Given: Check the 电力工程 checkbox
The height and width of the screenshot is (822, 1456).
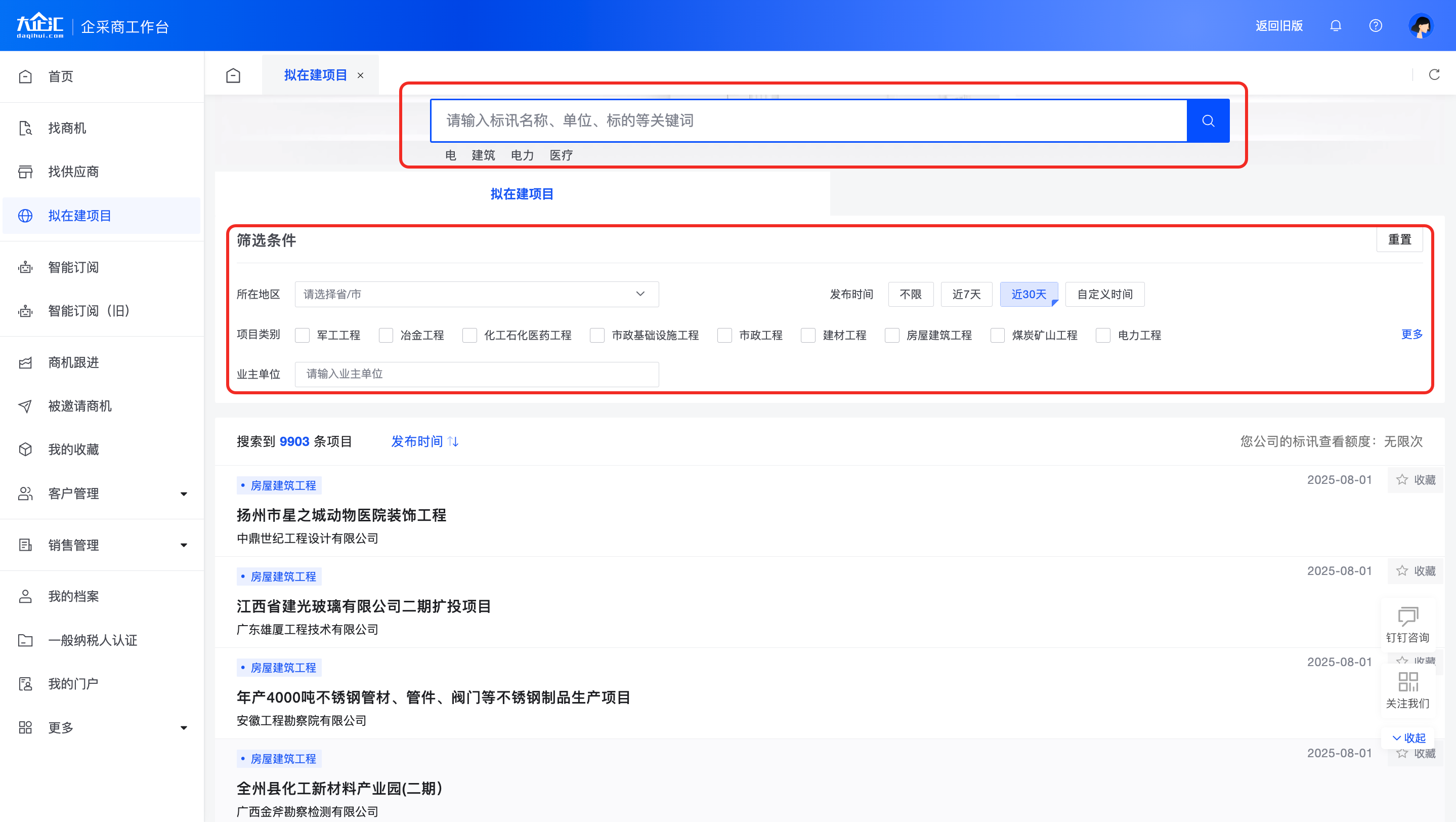Looking at the screenshot, I should point(1103,335).
